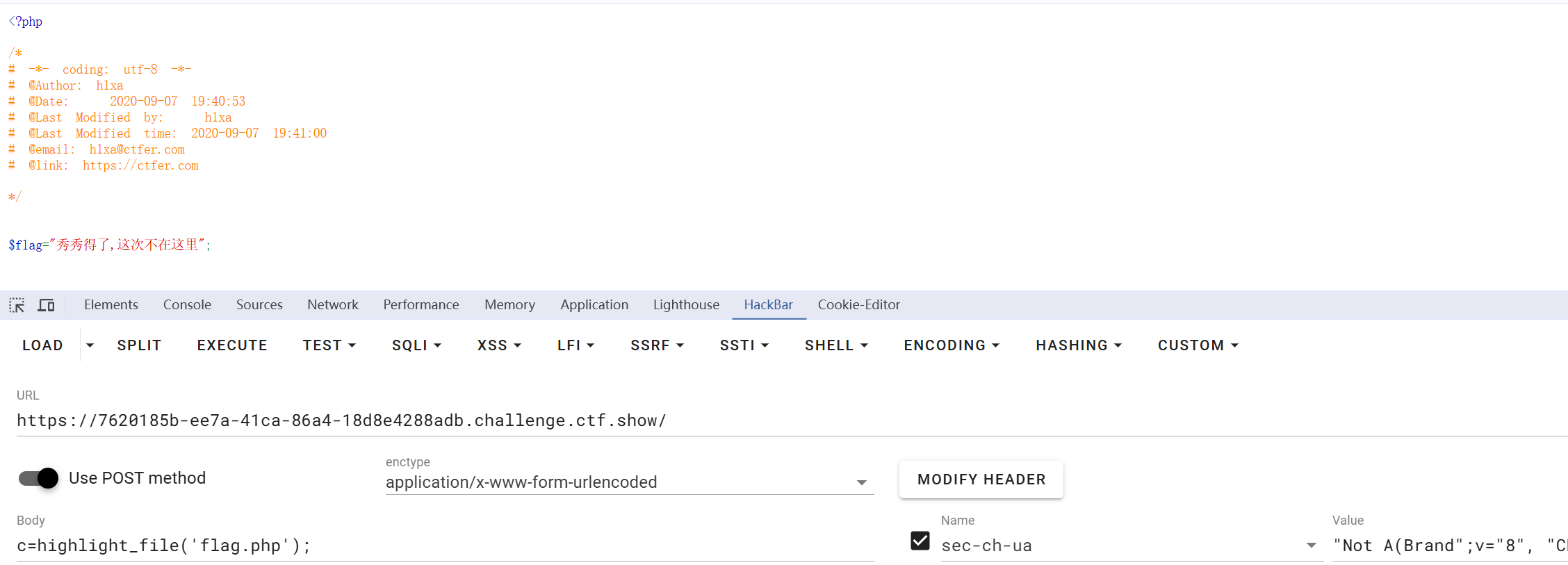Expand the header Name dropdown arrow

pos(1311,546)
